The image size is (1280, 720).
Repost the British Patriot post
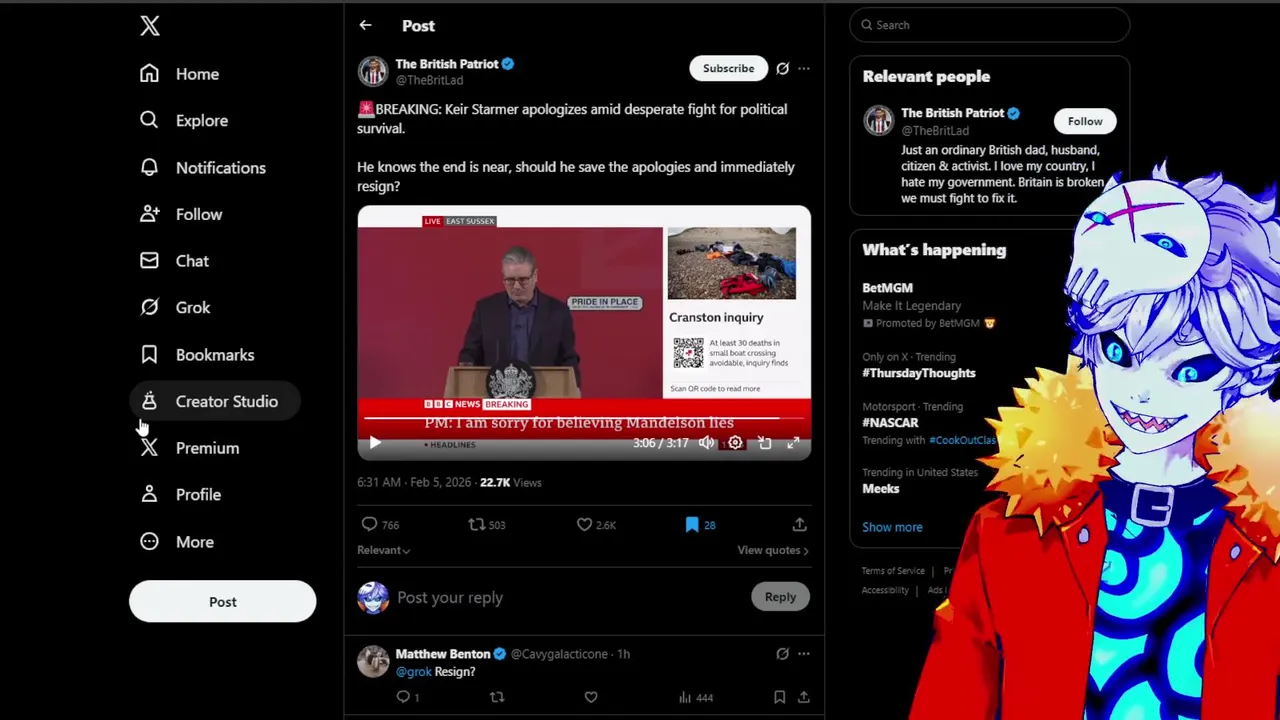[x=477, y=524]
